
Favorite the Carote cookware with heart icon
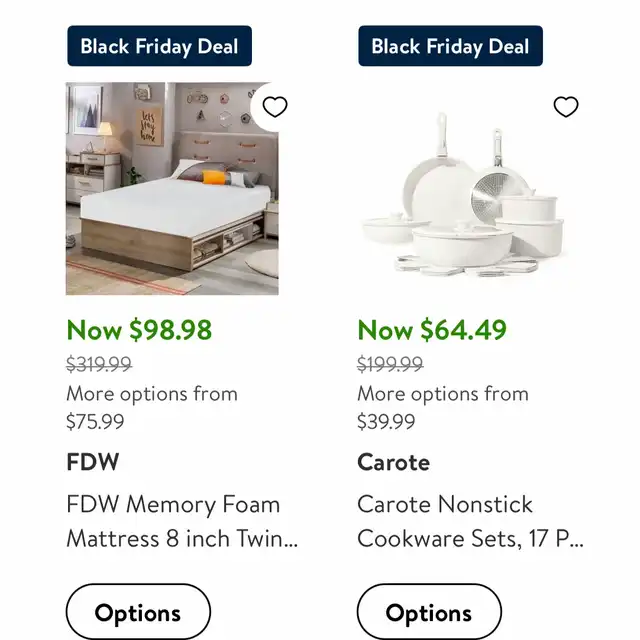566,107
